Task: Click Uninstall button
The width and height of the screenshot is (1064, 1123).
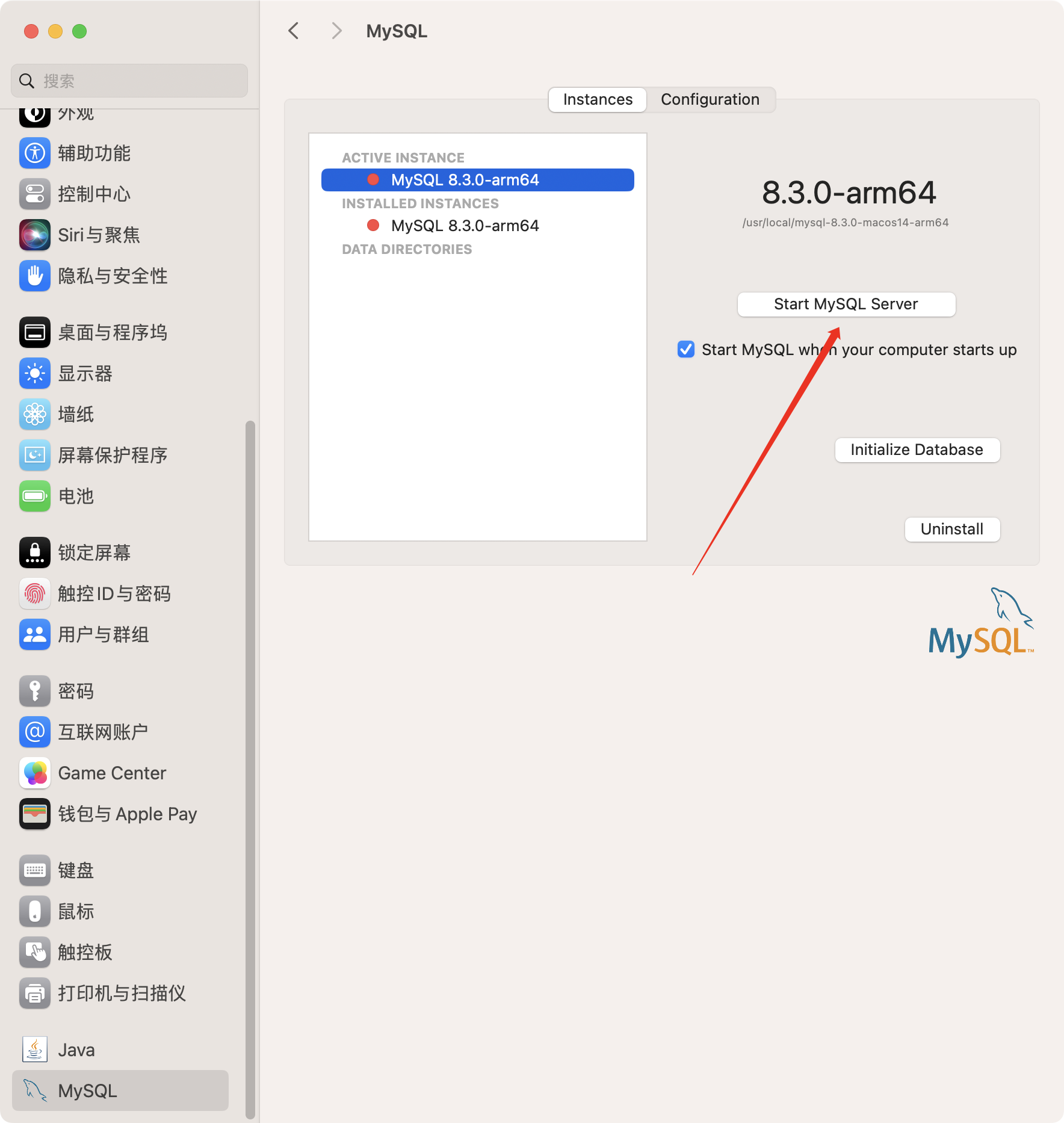Action: point(952,529)
